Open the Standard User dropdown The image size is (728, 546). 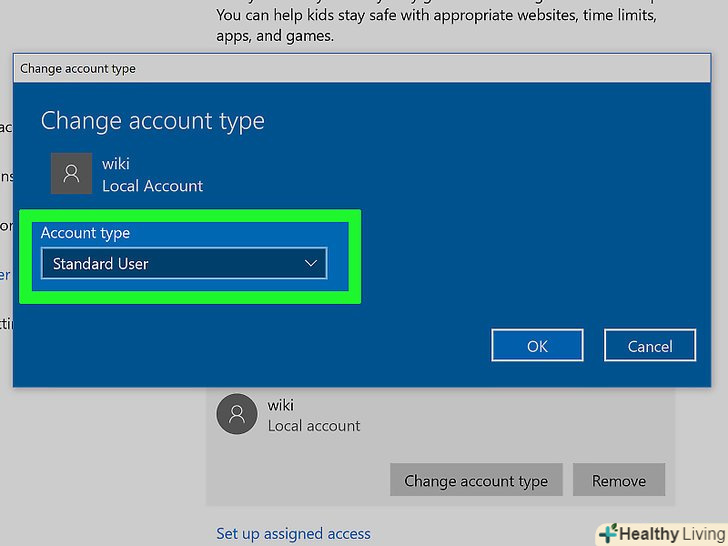coord(183,264)
